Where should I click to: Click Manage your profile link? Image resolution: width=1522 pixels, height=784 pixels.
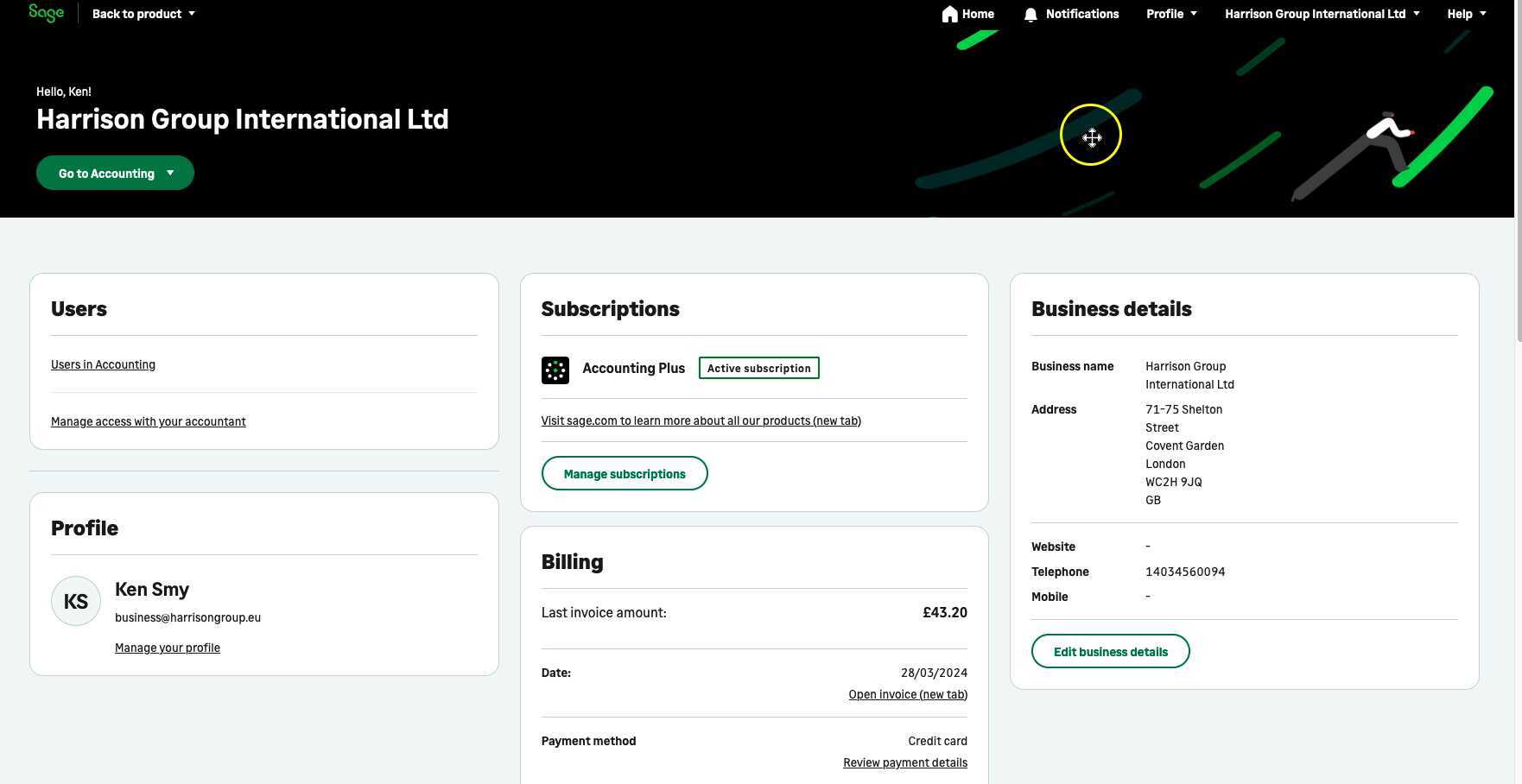click(x=168, y=648)
